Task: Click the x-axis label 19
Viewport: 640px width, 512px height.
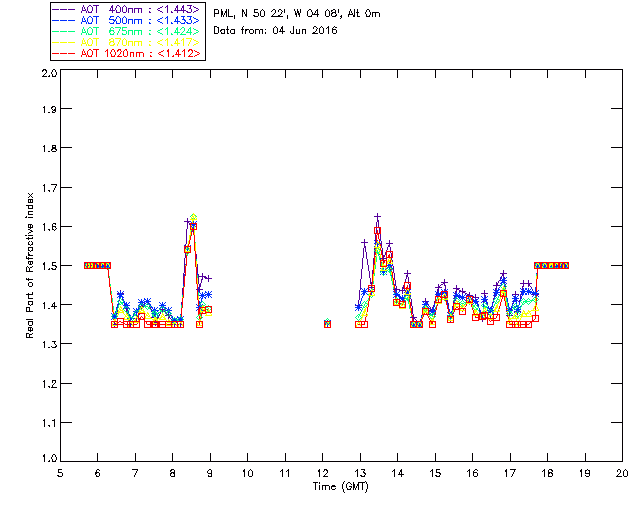Action: (x=585, y=473)
